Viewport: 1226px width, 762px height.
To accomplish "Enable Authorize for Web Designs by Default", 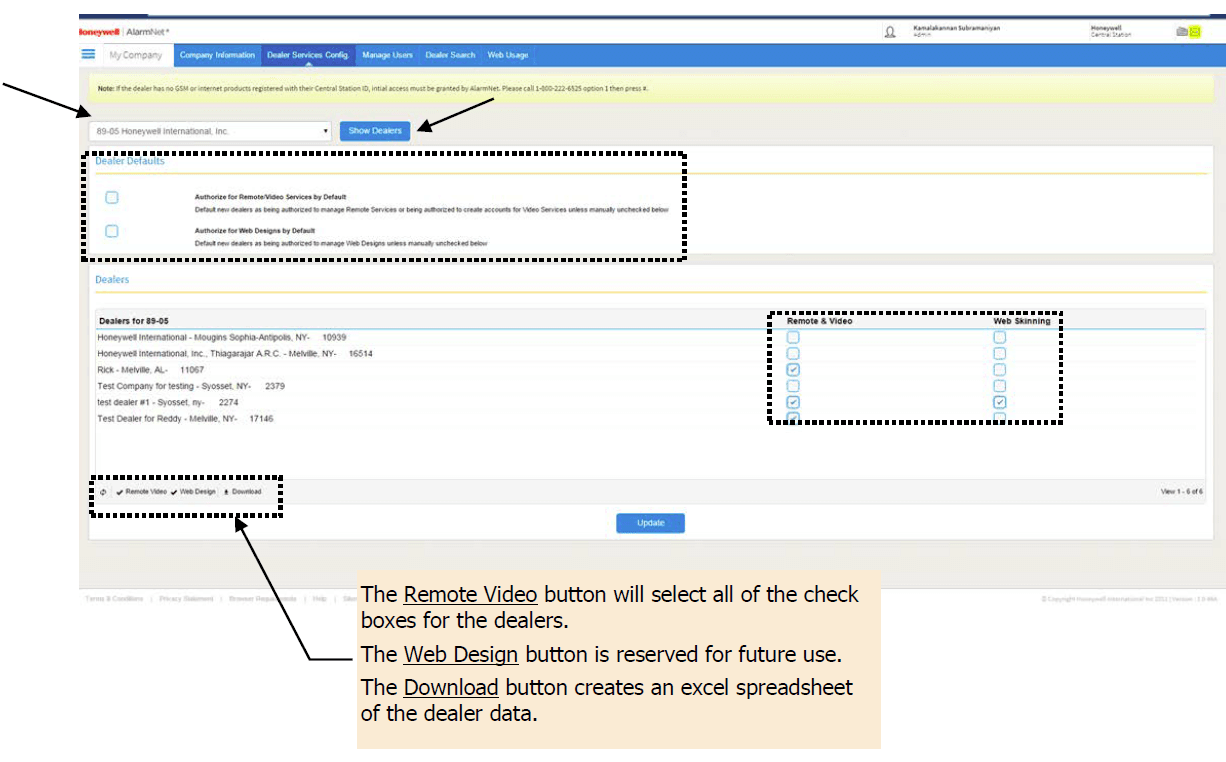I will point(112,231).
